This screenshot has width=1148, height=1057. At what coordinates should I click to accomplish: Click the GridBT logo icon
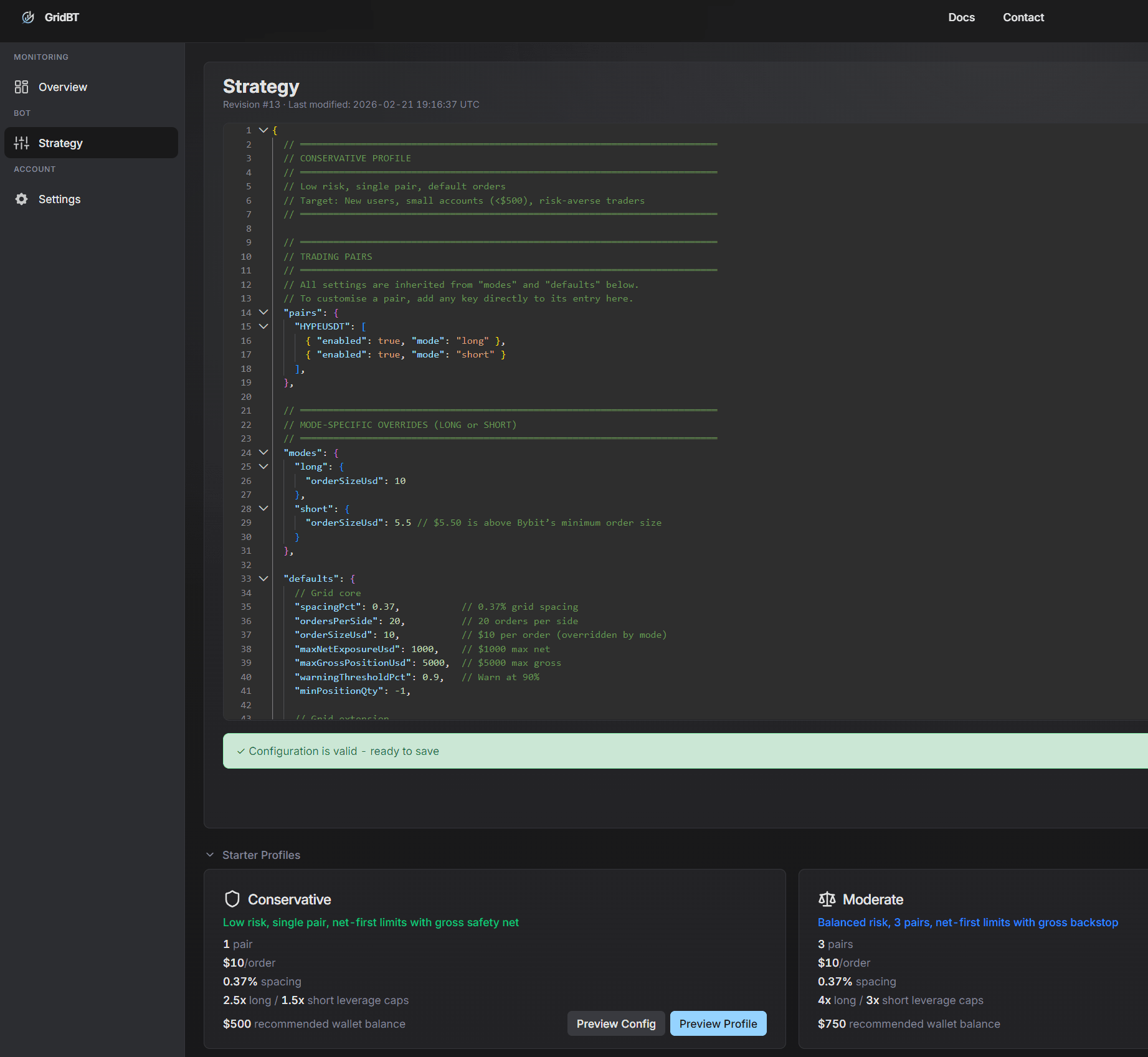click(28, 17)
